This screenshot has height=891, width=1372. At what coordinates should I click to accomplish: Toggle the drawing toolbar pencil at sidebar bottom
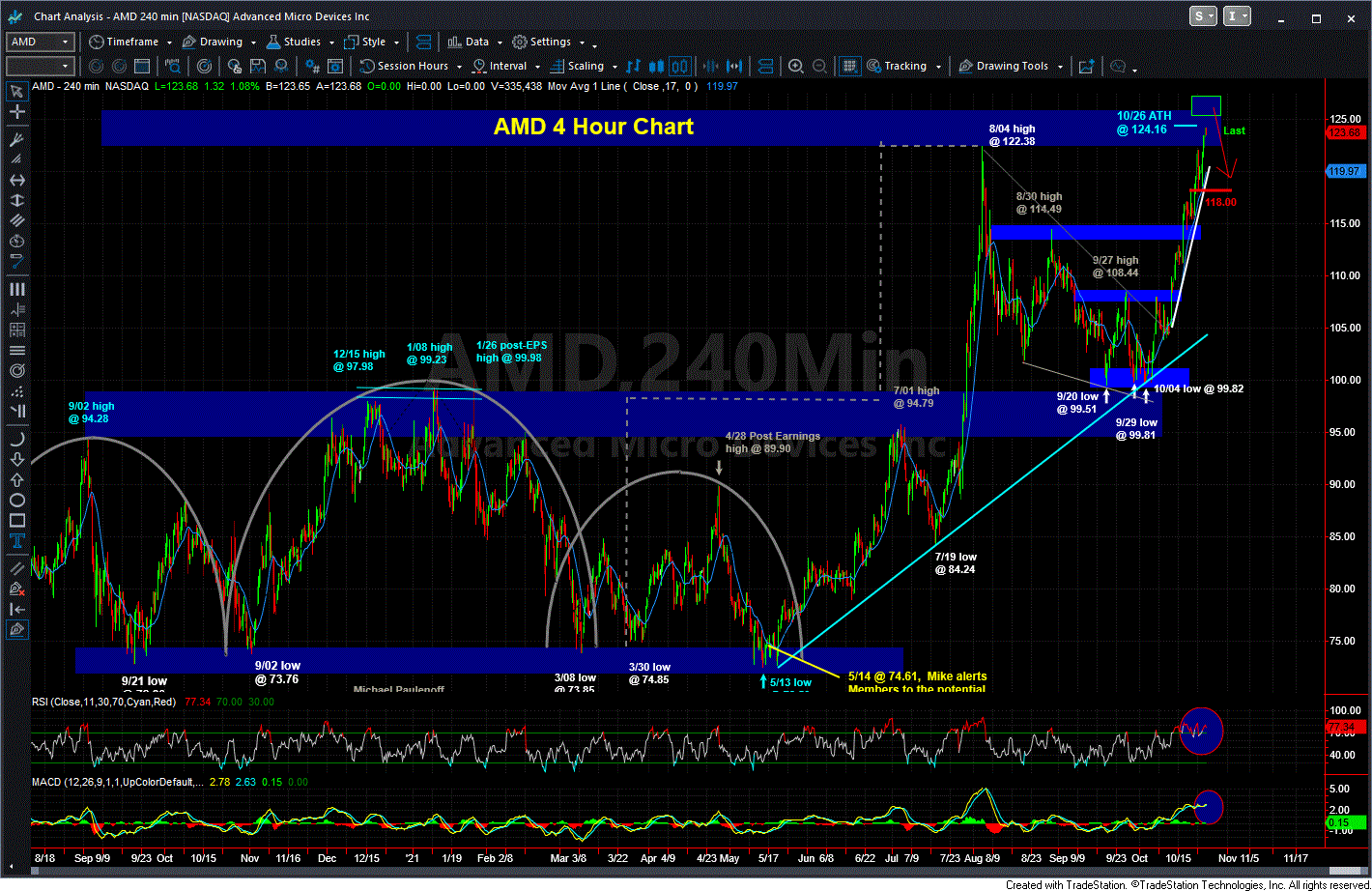(x=17, y=630)
